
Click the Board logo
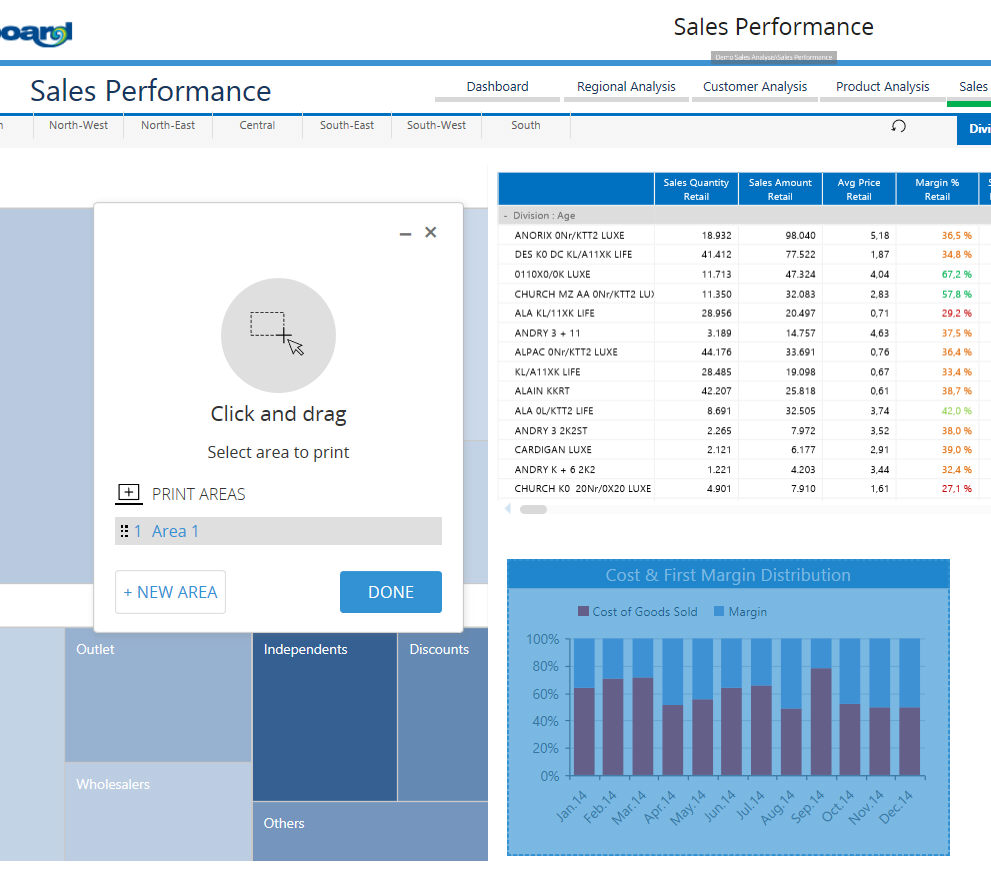click(x=35, y=33)
